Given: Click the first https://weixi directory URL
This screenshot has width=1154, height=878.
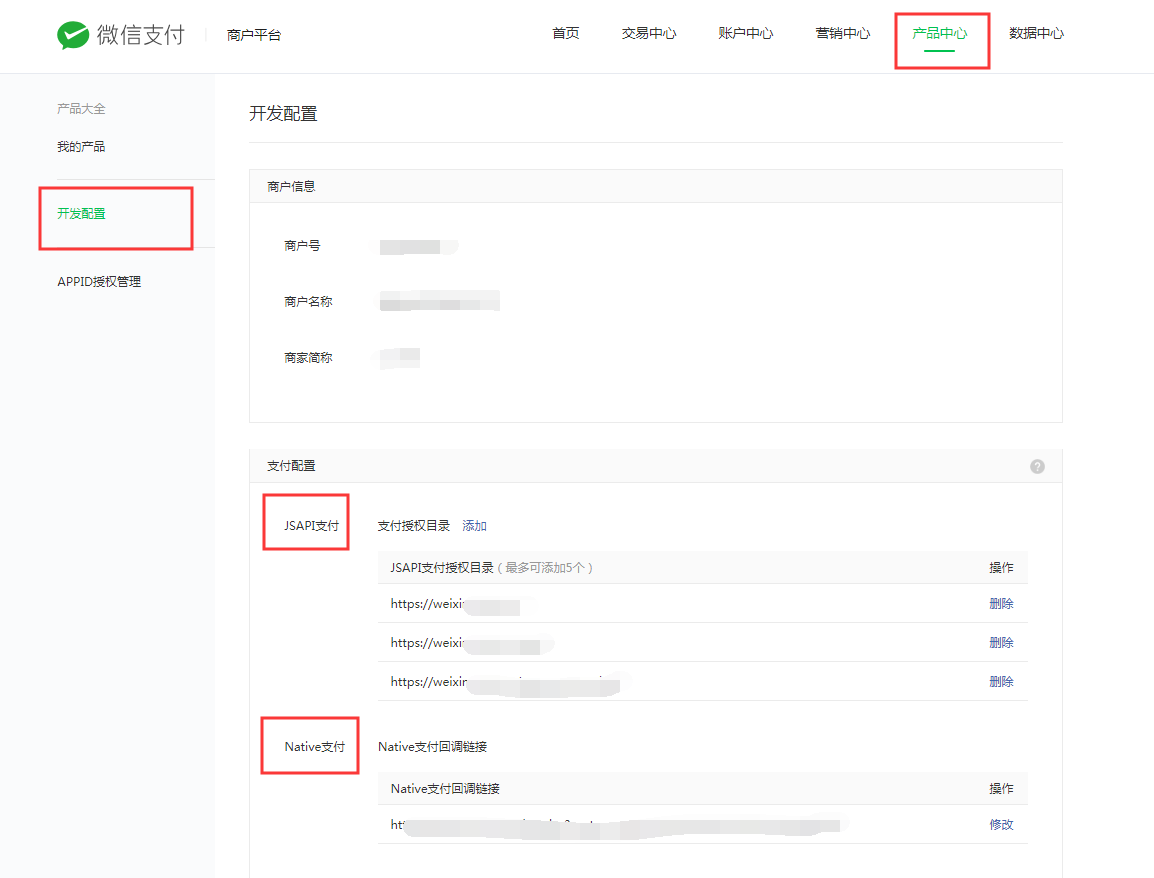Looking at the screenshot, I should coord(455,604).
